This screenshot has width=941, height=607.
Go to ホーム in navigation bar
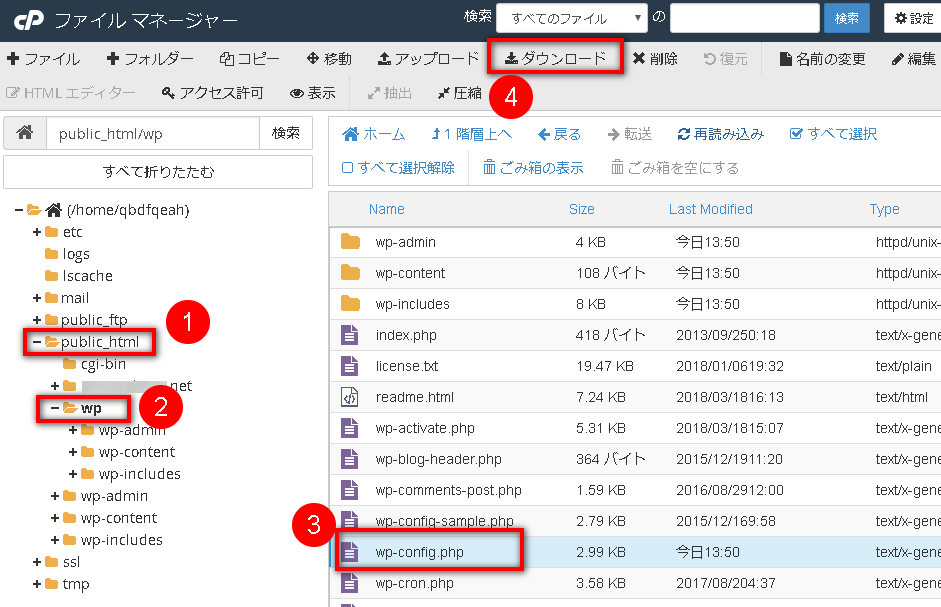(373, 134)
